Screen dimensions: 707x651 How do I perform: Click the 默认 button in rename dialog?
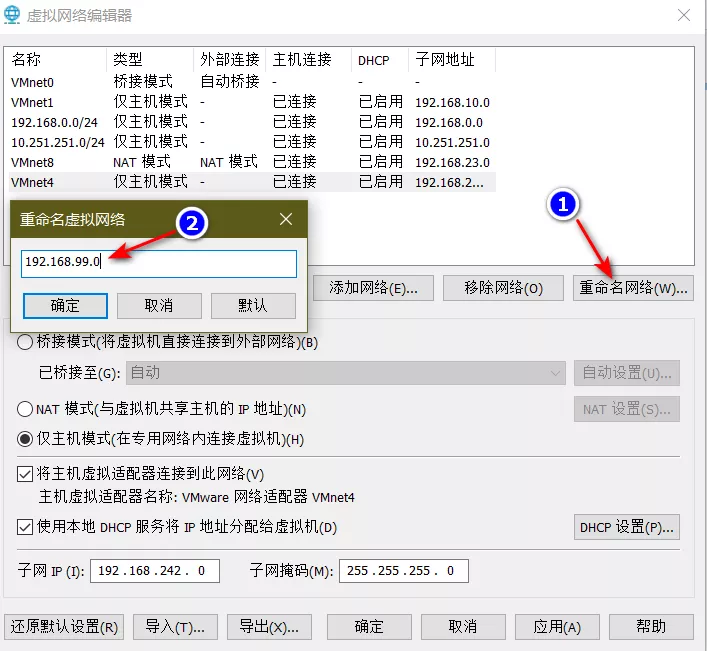[252, 305]
